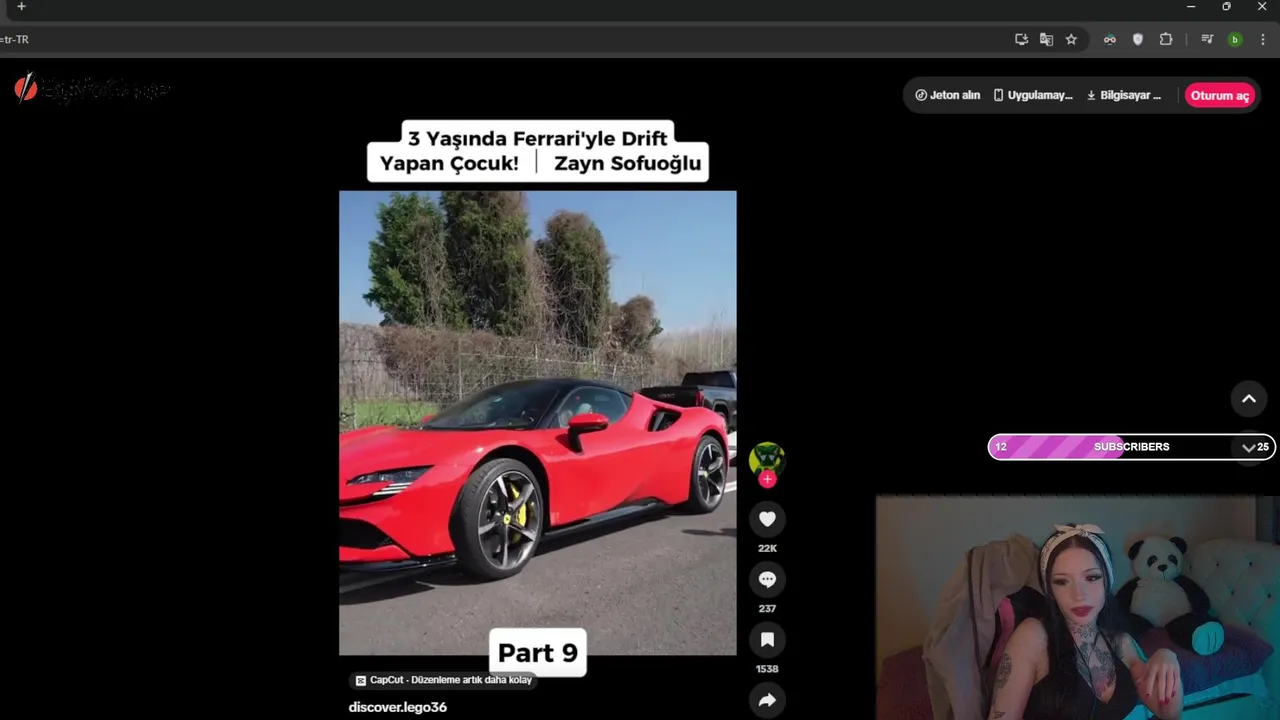Screen dimensions: 1280x720
Task: Click the install app icon in address bar
Action: click(1021, 39)
